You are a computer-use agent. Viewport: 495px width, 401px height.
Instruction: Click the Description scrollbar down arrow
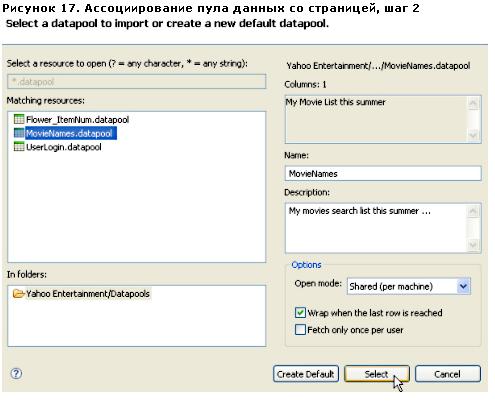pyautogui.click(x=473, y=245)
